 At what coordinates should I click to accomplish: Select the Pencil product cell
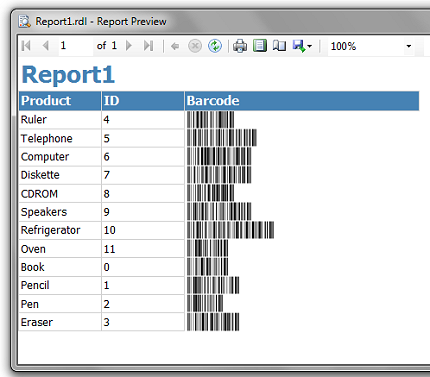(60, 286)
